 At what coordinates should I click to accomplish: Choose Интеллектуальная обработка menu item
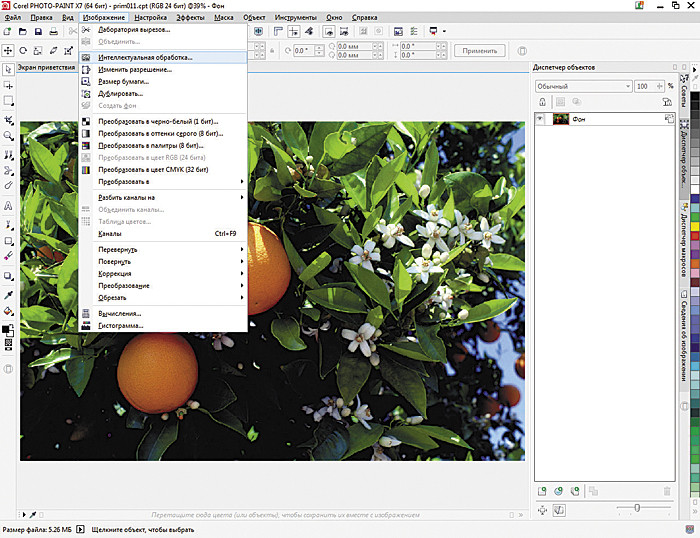145,57
